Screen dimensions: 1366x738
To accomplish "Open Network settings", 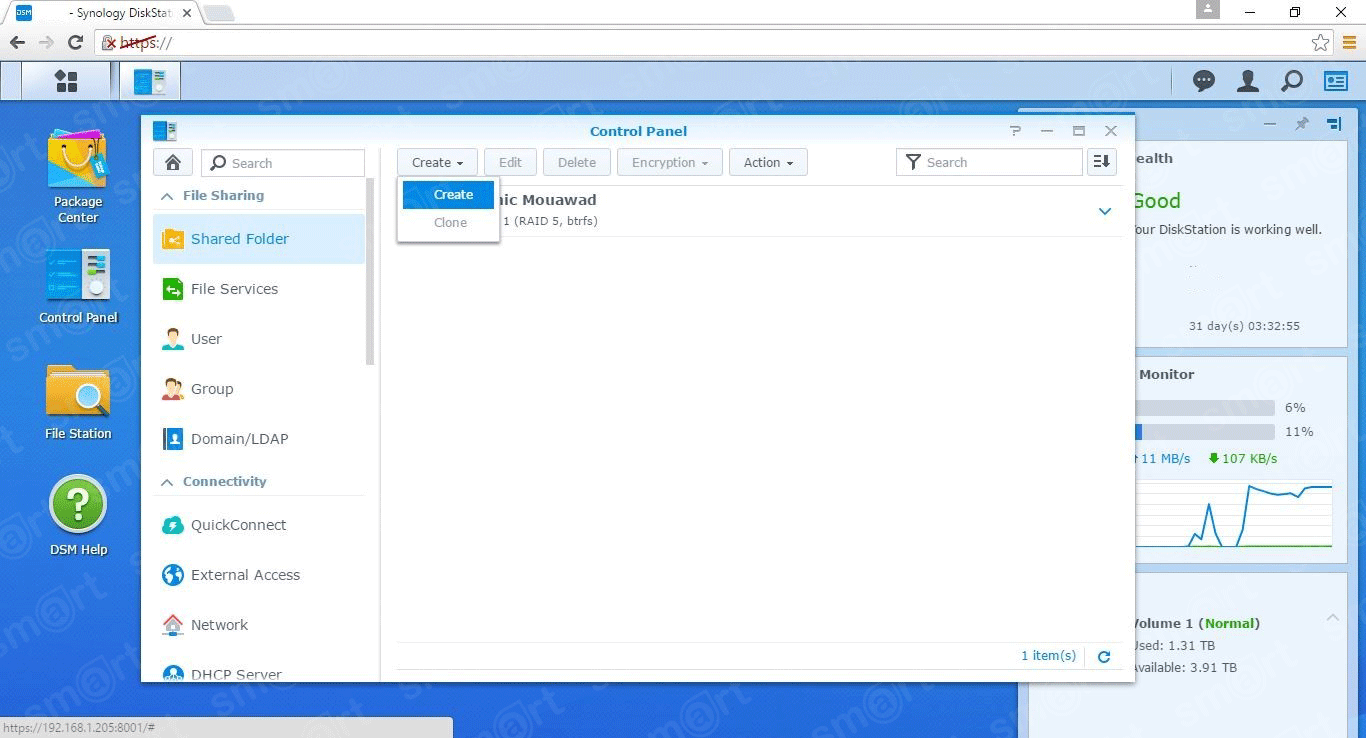I will pyautogui.click(x=259, y=625).
